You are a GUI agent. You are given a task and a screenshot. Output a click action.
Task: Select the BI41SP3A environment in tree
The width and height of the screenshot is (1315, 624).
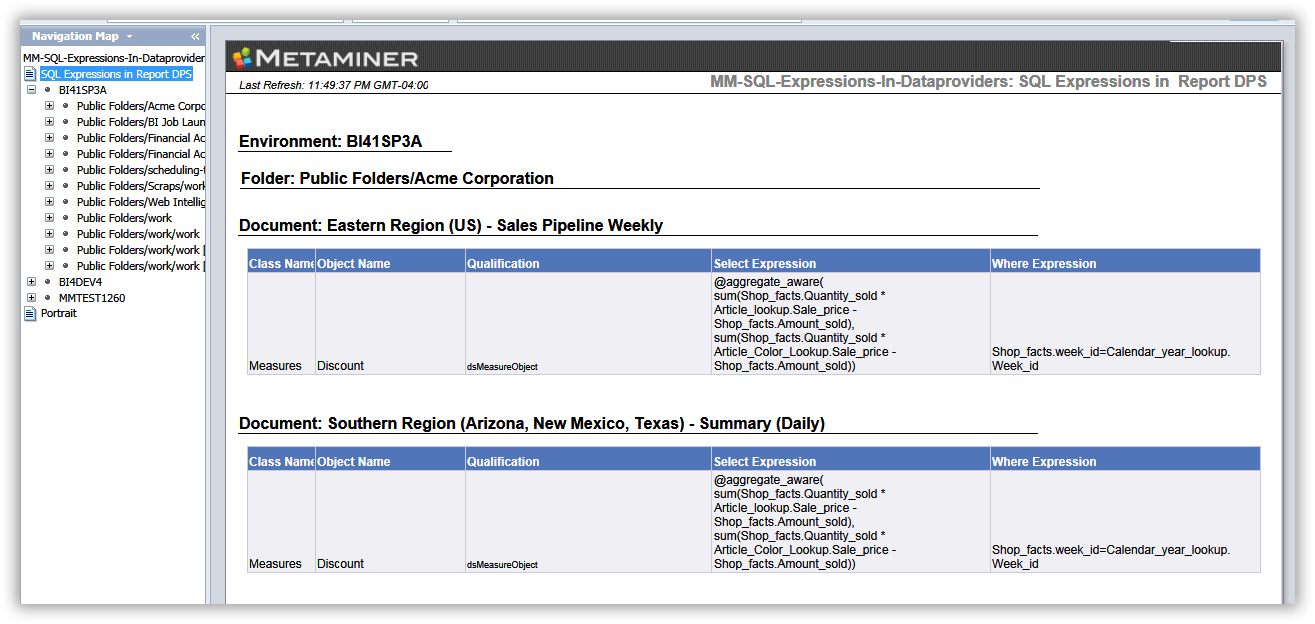click(x=82, y=90)
